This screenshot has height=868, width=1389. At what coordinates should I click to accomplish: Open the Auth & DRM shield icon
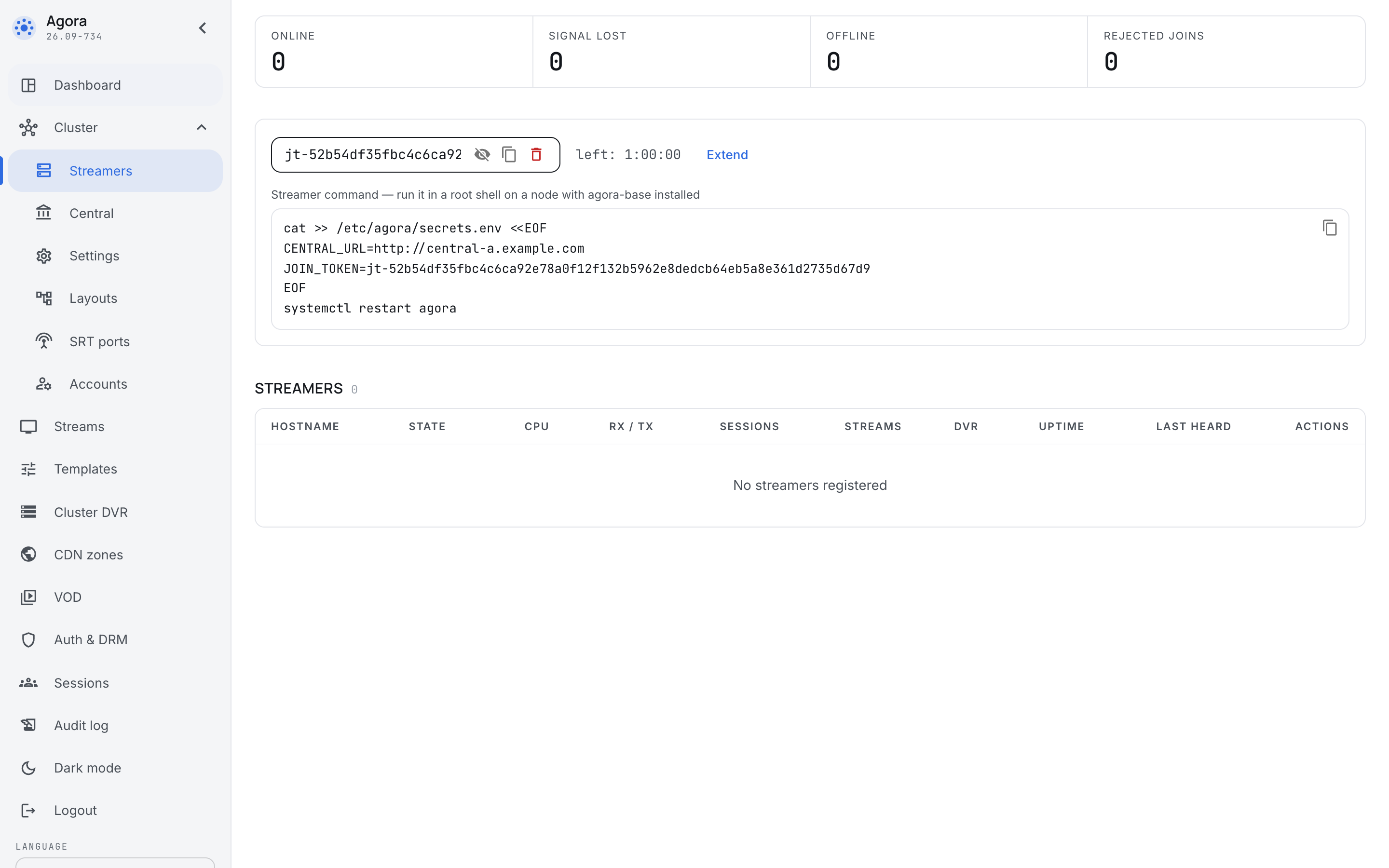pyautogui.click(x=28, y=639)
